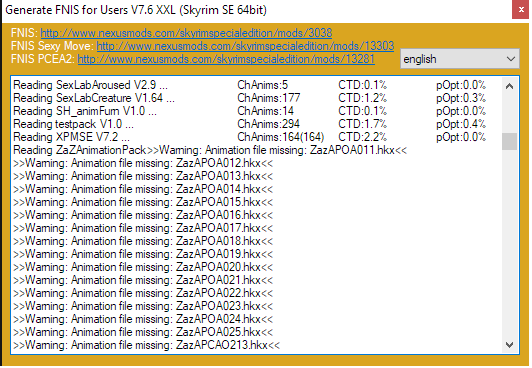Viewport: 532px width, 368px height.
Task: Click the log scrollbar thumb
Action: point(509,141)
